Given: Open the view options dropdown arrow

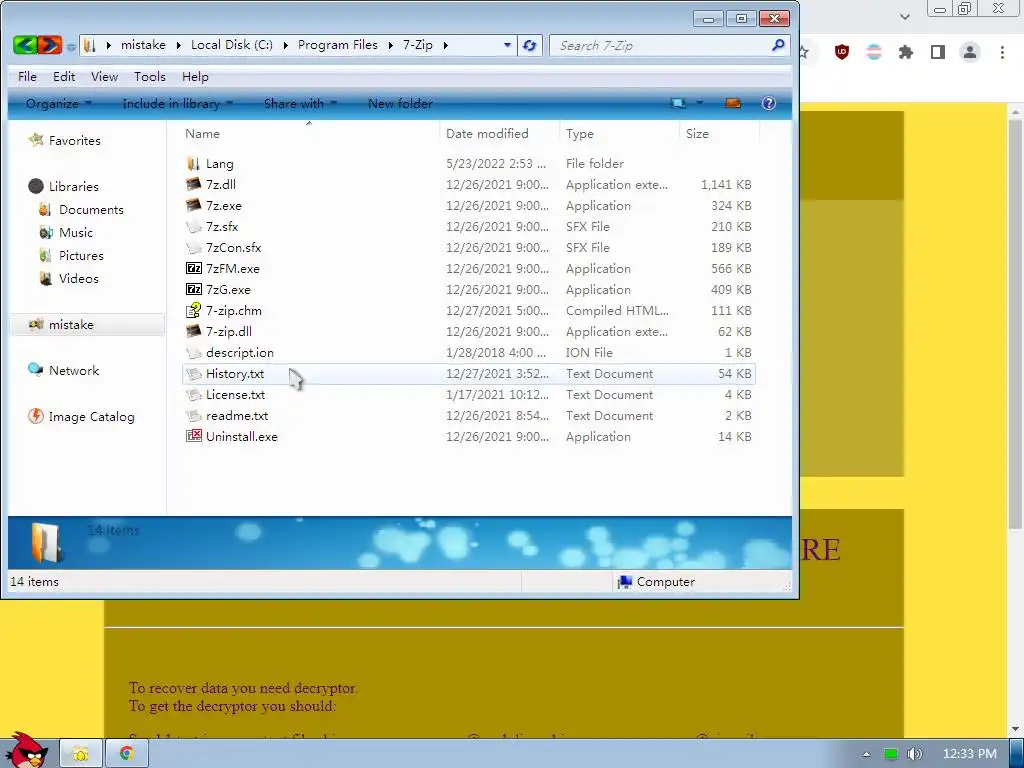Looking at the screenshot, I should pos(699,103).
